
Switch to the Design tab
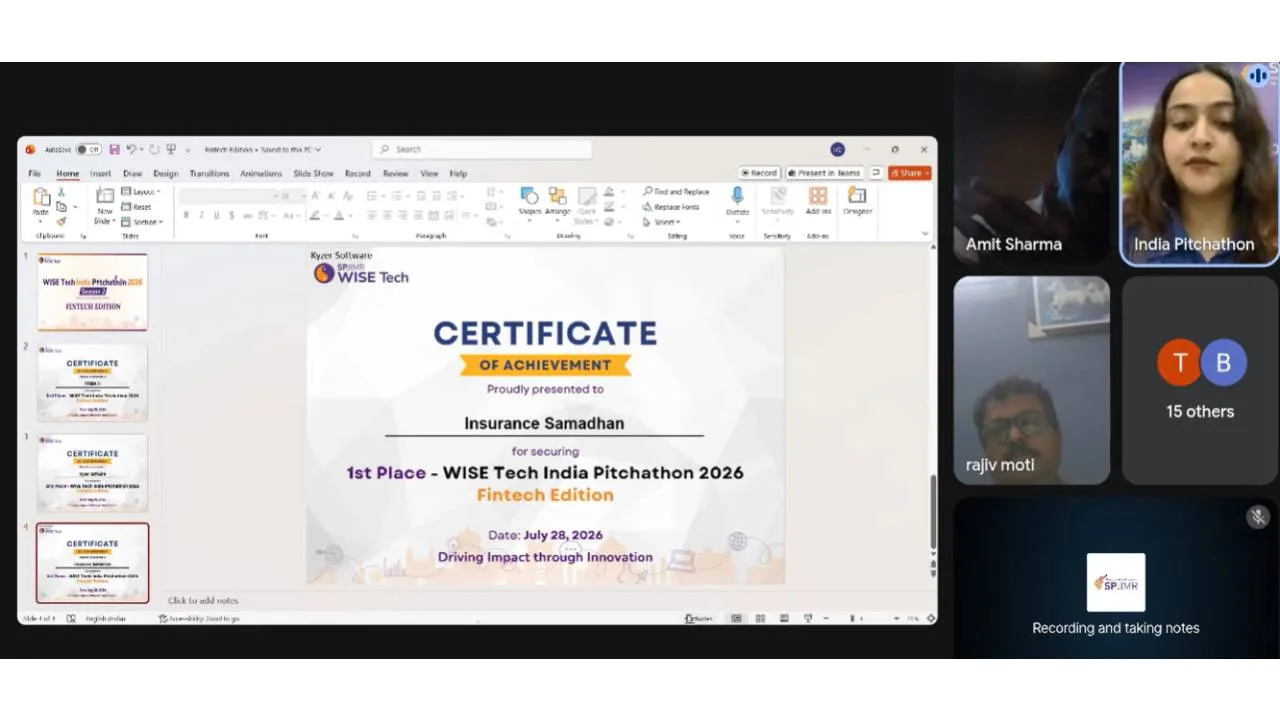tap(166, 173)
